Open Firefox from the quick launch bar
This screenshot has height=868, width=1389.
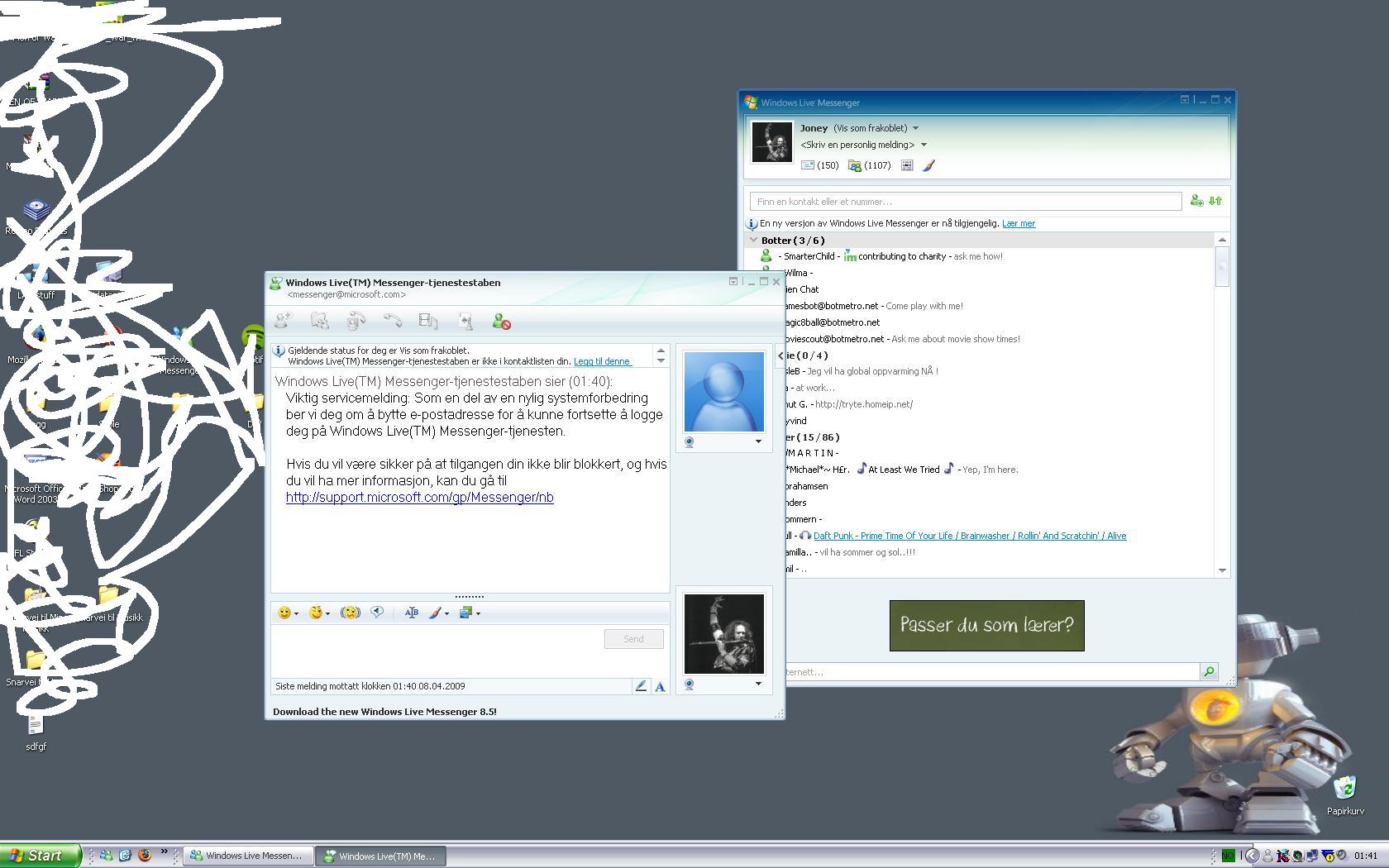coord(145,856)
